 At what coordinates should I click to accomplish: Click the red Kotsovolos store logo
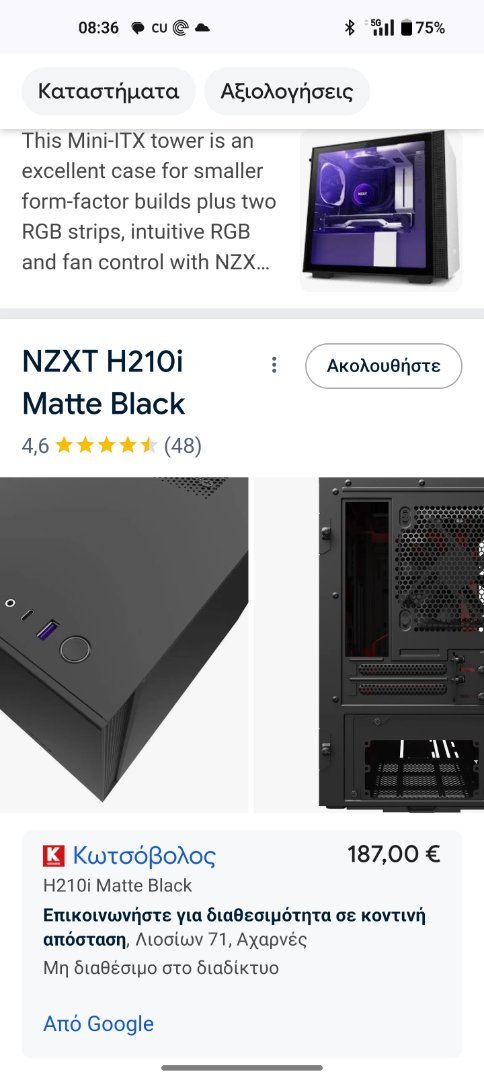pyautogui.click(x=54, y=856)
